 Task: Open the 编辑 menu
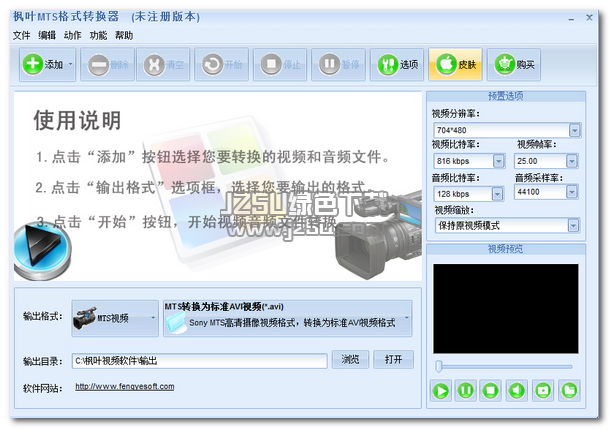(47, 35)
